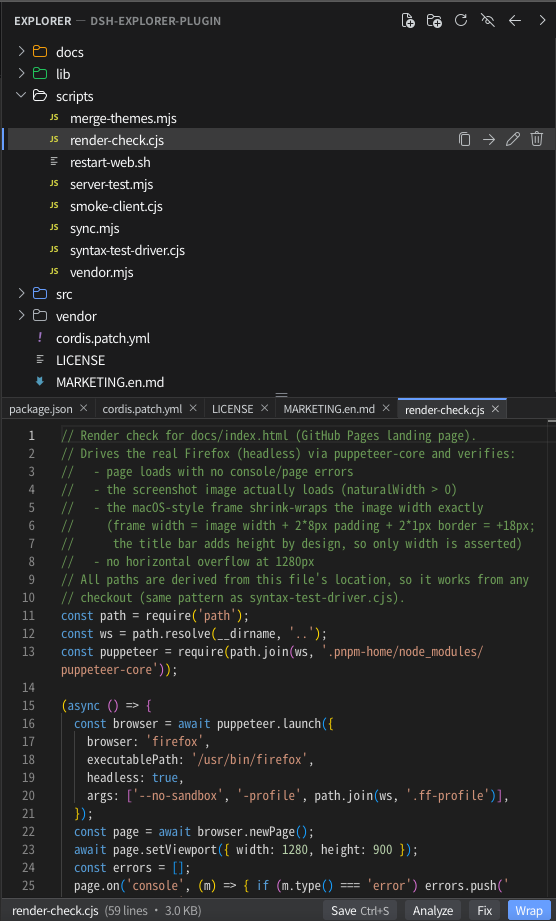This screenshot has width=556, height=921.
Task: Delete render-check.cjs using the trash icon
Action: (x=537, y=139)
